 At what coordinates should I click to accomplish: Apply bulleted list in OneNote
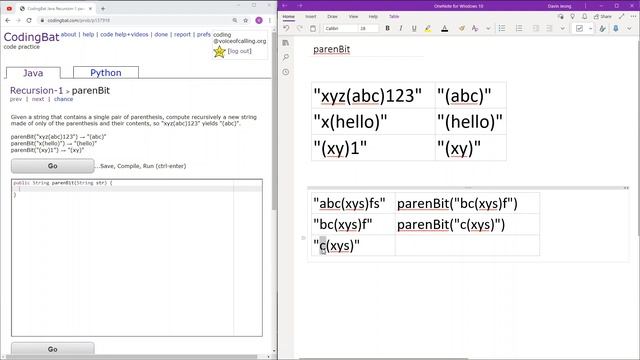click(x=502, y=29)
